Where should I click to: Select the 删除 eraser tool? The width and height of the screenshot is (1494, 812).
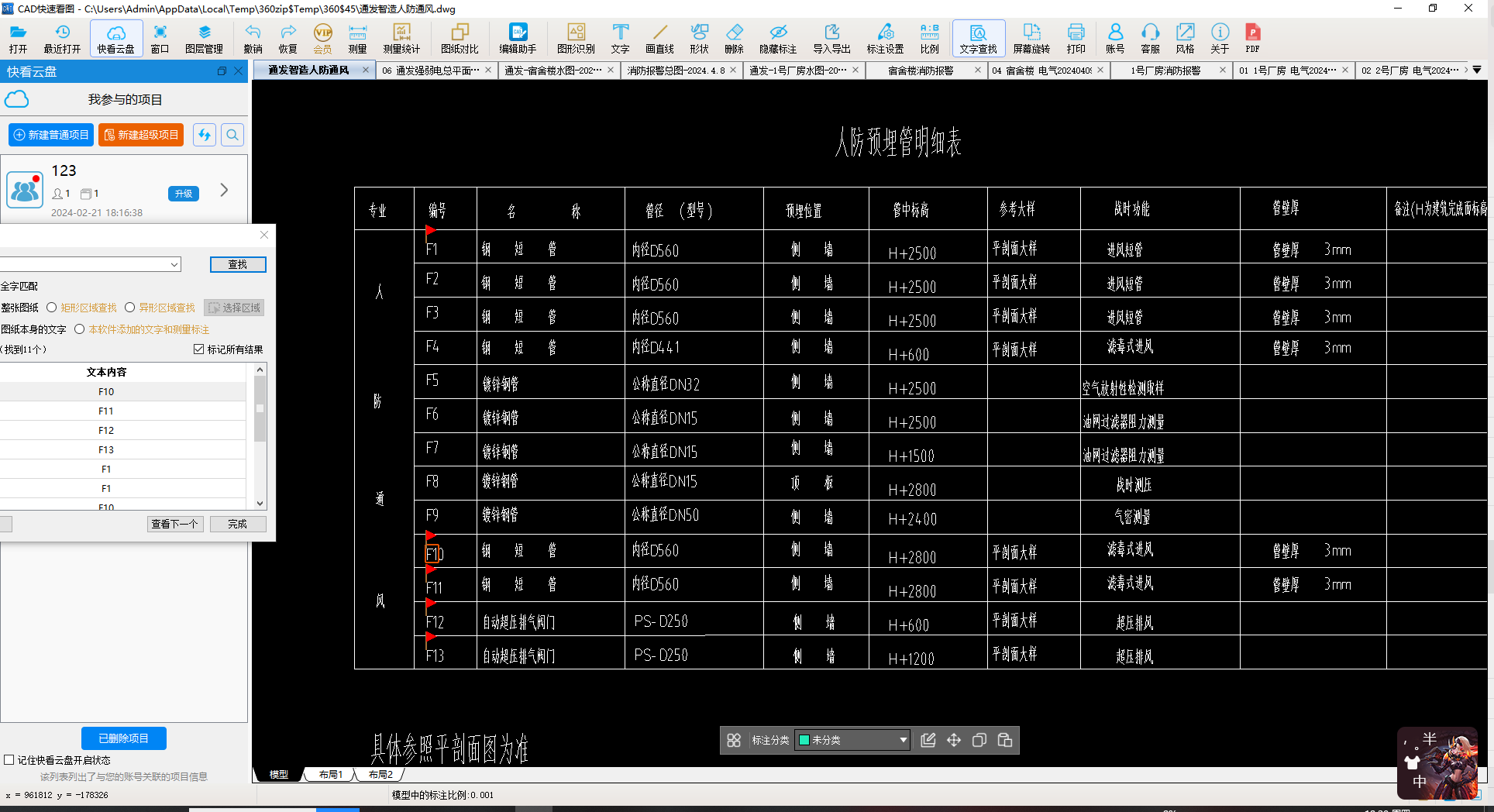734,38
